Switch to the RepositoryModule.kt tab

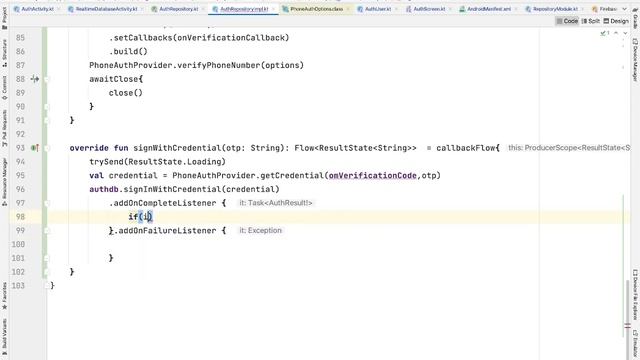click(555, 9)
